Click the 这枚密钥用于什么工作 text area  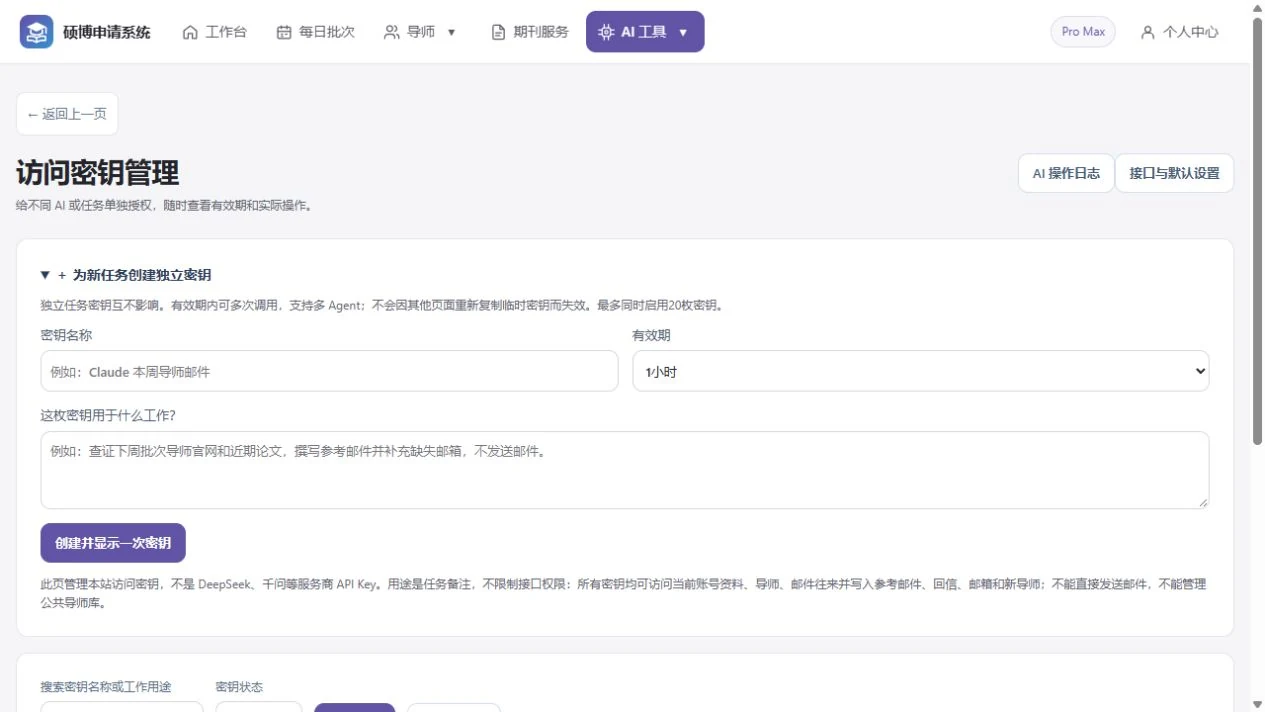(625, 470)
